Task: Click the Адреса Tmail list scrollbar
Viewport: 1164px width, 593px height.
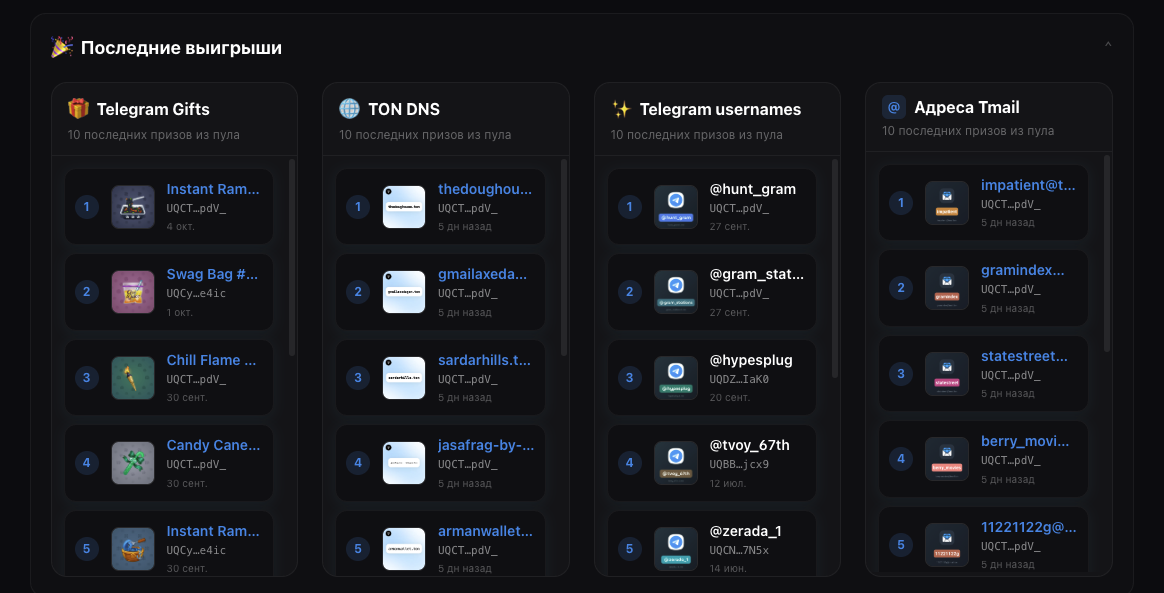Action: click(x=1108, y=253)
